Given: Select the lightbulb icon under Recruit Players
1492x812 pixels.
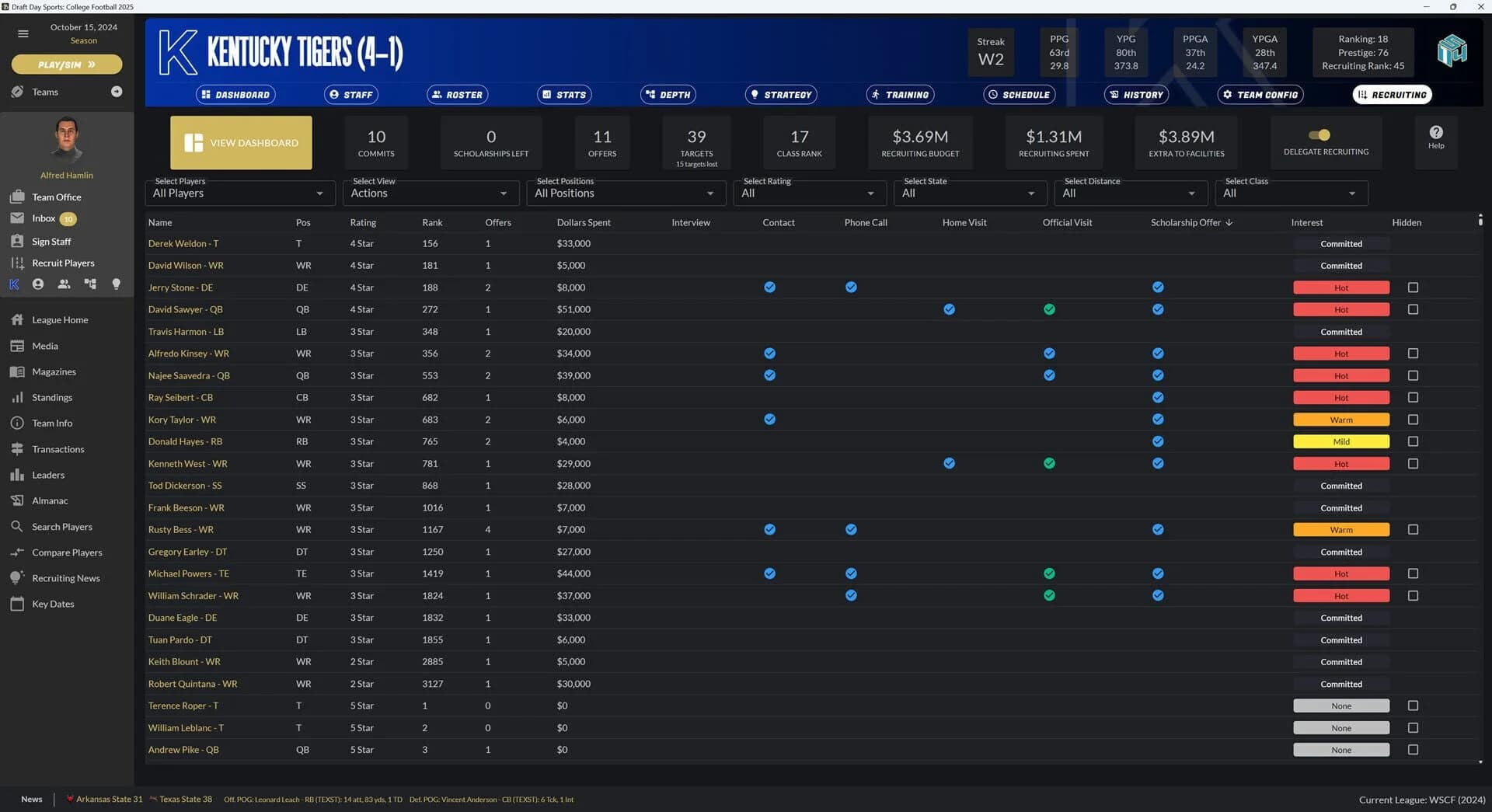Looking at the screenshot, I should (116, 284).
